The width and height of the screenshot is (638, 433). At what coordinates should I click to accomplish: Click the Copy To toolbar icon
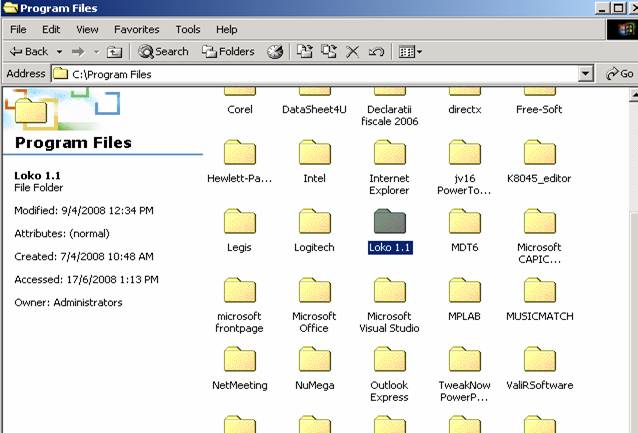(x=329, y=52)
